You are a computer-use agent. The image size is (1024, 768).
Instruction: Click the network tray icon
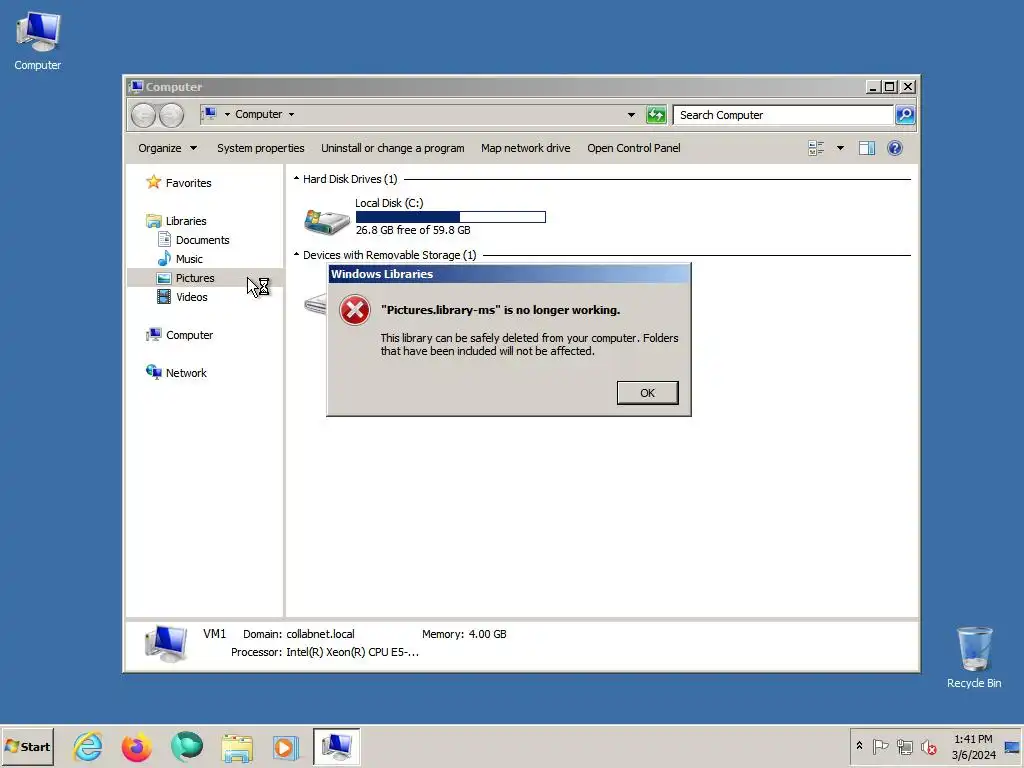pos(904,746)
